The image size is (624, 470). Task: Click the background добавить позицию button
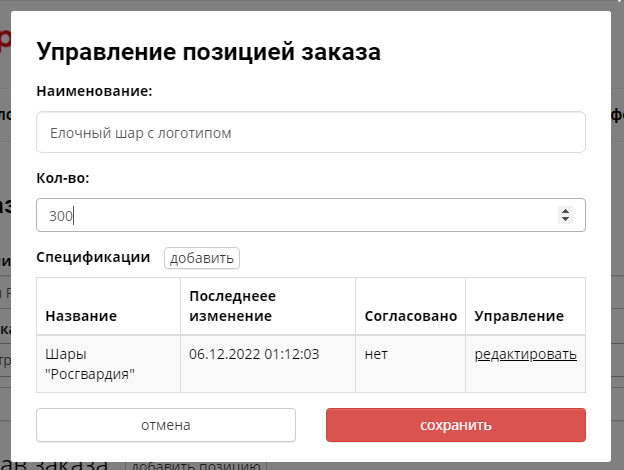point(194,466)
